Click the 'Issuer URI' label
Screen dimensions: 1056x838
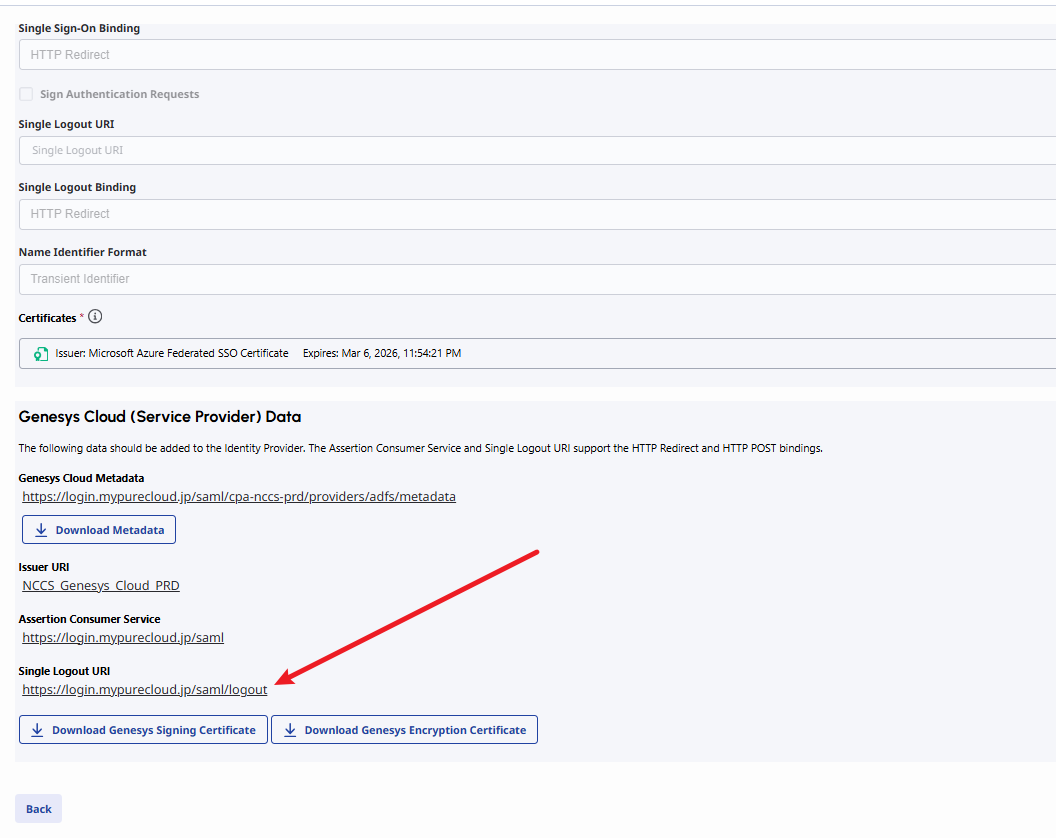pyautogui.click(x=44, y=567)
